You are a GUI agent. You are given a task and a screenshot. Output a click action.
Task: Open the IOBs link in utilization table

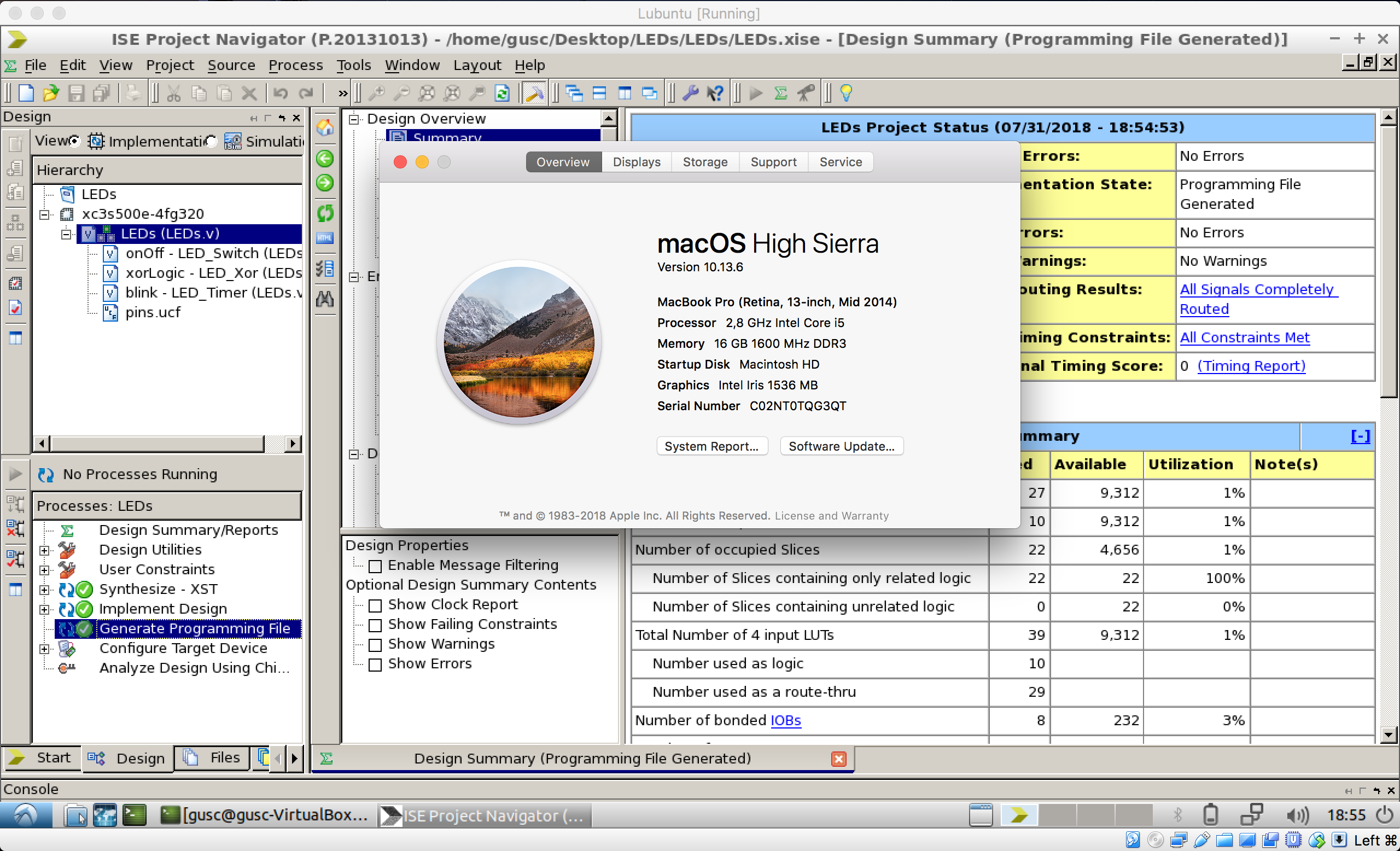[x=785, y=720]
